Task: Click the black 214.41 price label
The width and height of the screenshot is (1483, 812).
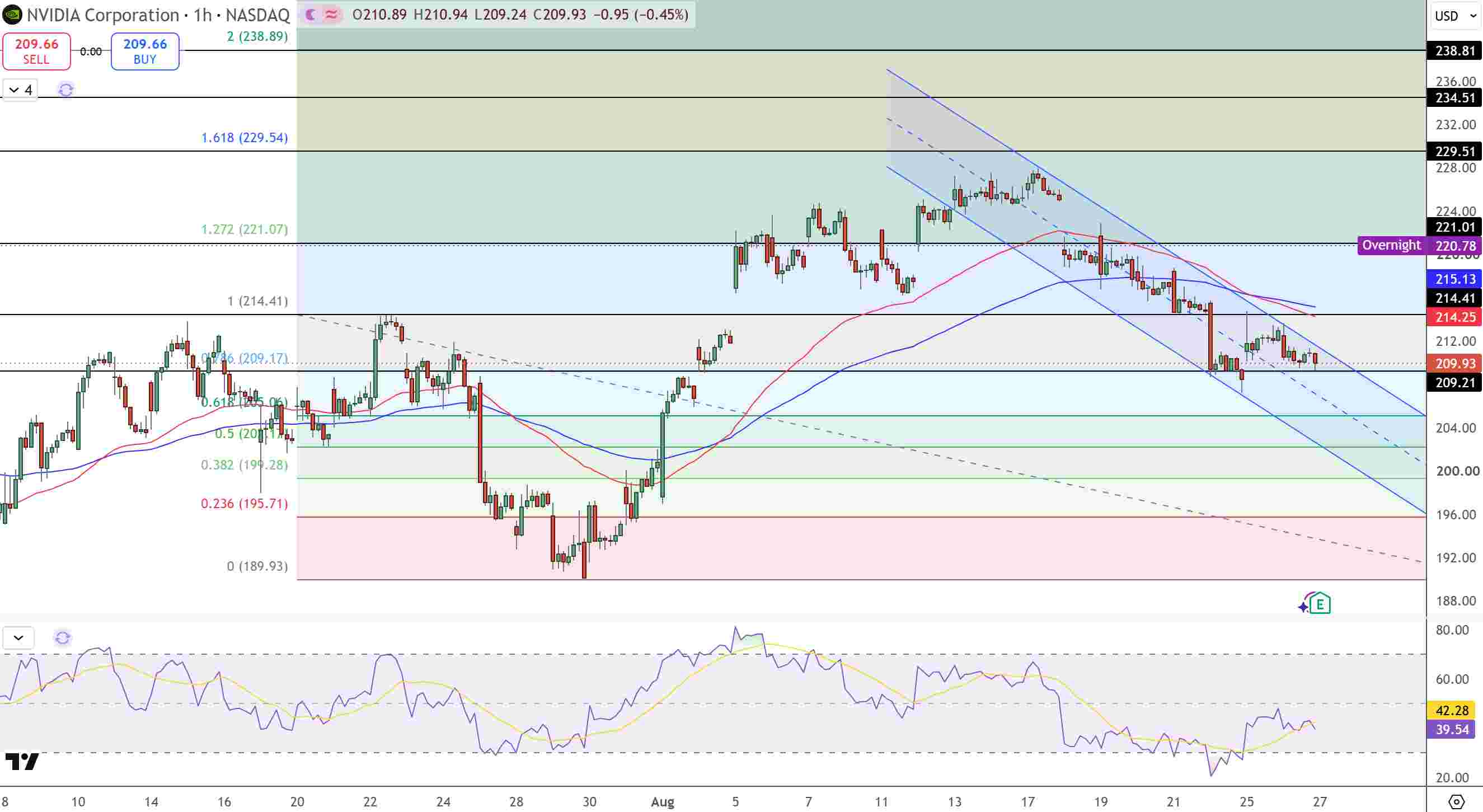Action: click(x=1454, y=298)
